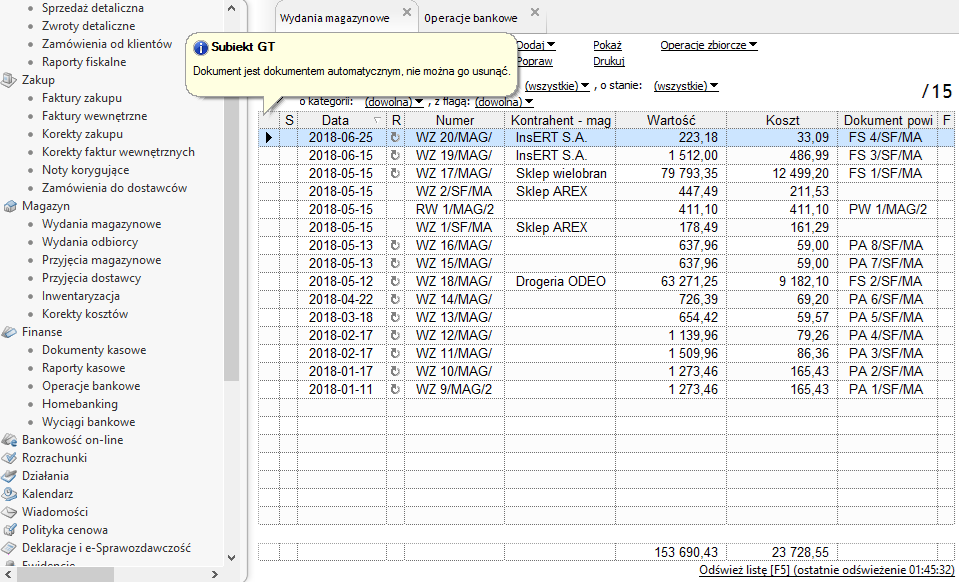Click the Zakup module icon in sidebar
The width and height of the screenshot is (959, 582).
click(x=10, y=80)
